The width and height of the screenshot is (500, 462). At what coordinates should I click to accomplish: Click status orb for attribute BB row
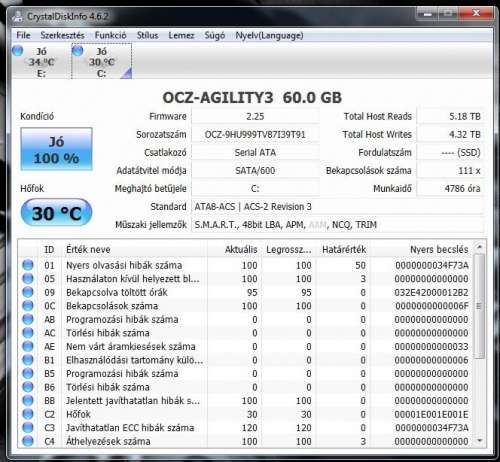tap(28, 401)
